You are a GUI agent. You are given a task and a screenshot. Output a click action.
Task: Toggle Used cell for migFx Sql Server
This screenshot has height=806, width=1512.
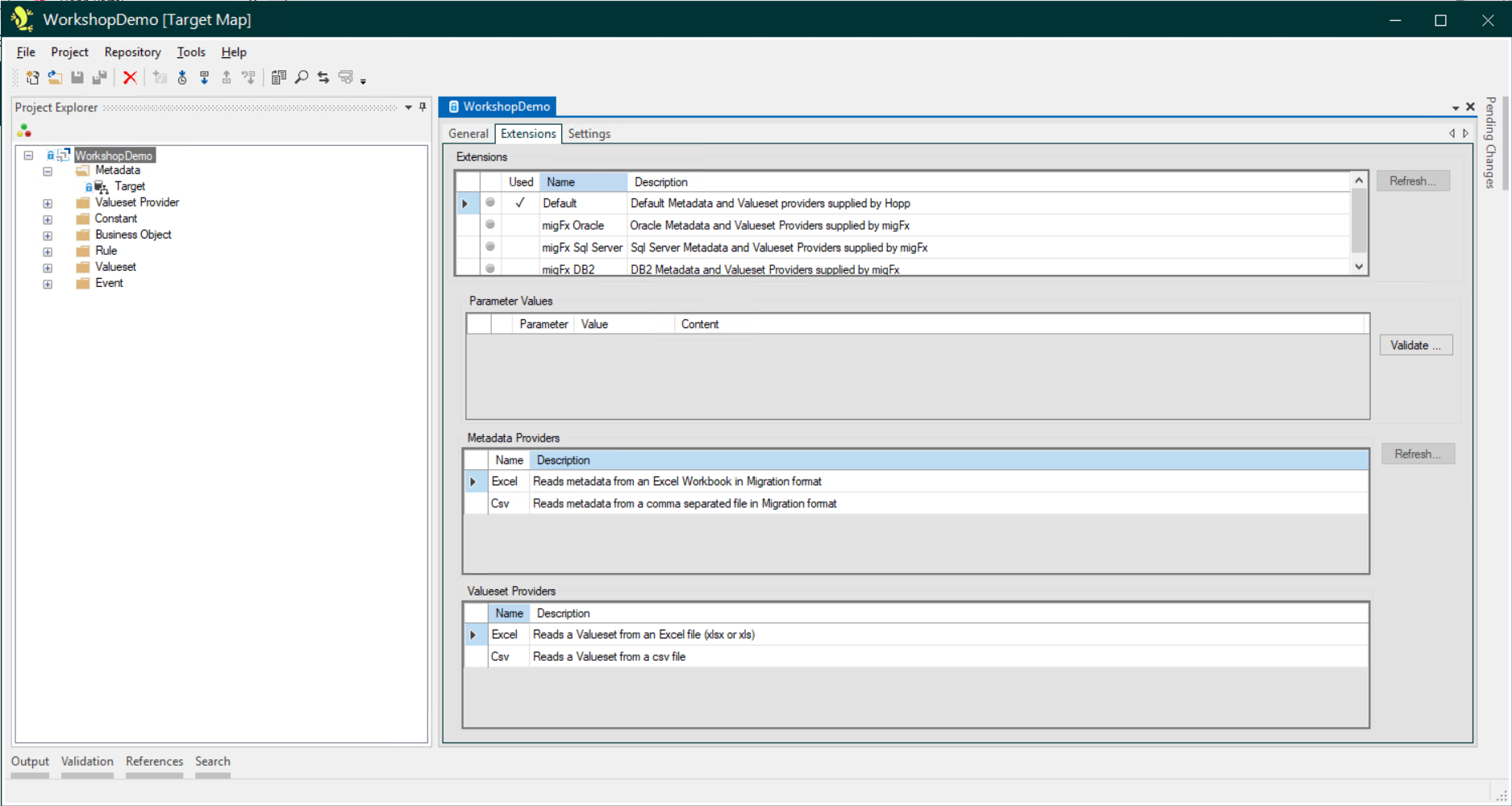520,247
